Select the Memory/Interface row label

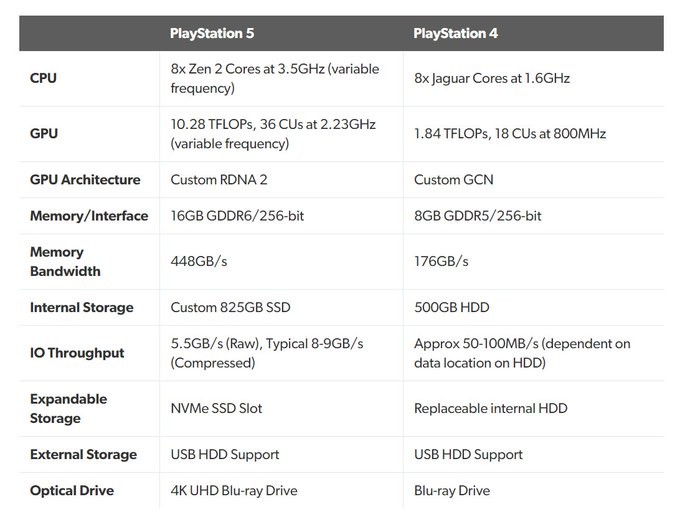click(89, 216)
